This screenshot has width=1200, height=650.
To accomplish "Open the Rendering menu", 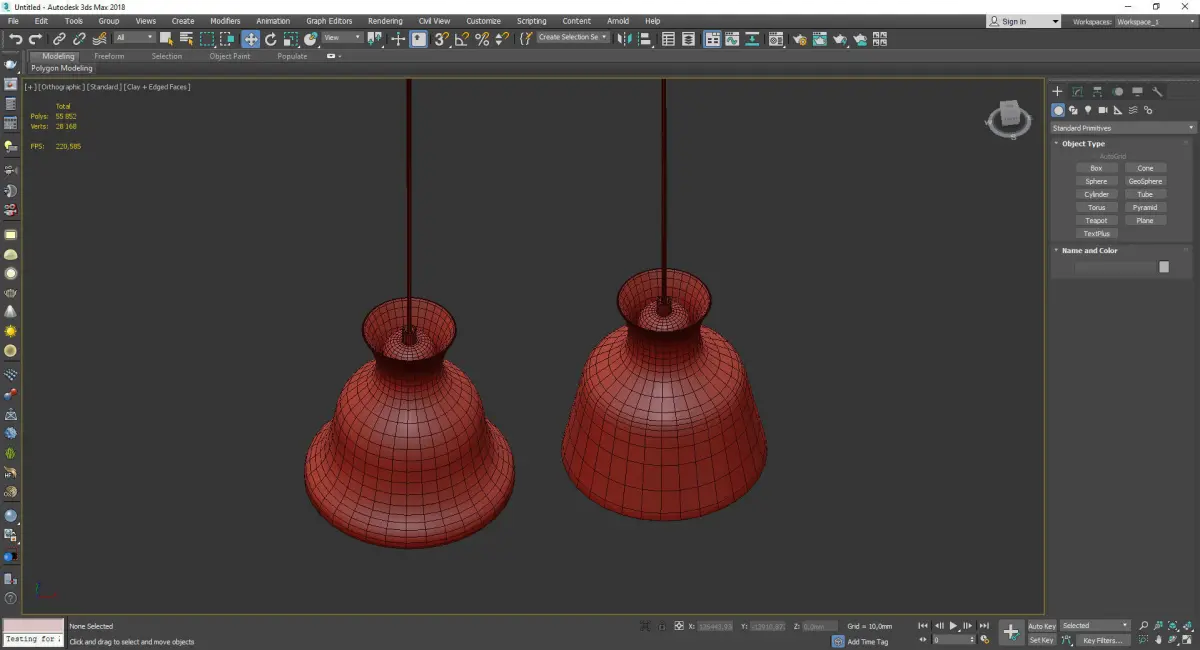I will (385, 21).
